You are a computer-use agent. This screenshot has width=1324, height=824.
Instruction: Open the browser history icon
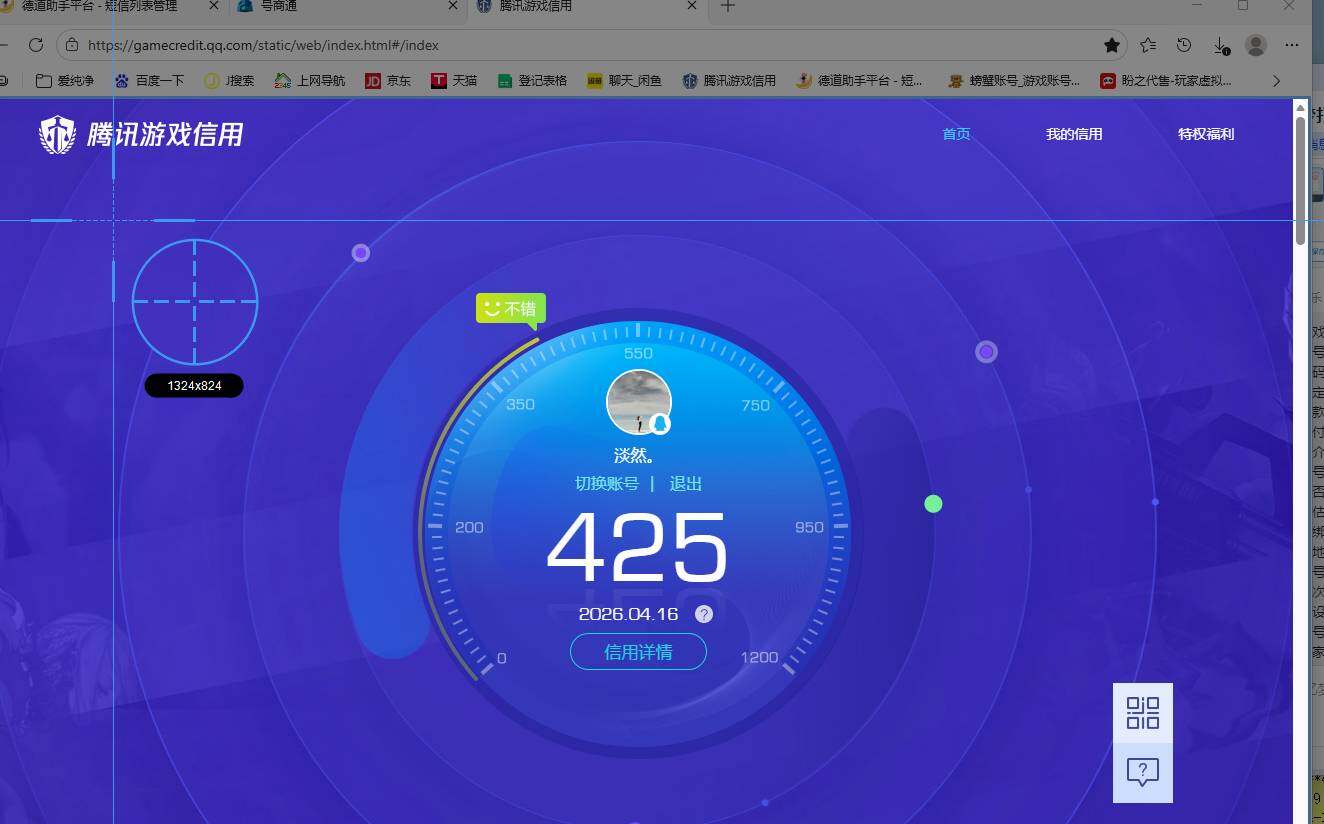tap(1184, 45)
